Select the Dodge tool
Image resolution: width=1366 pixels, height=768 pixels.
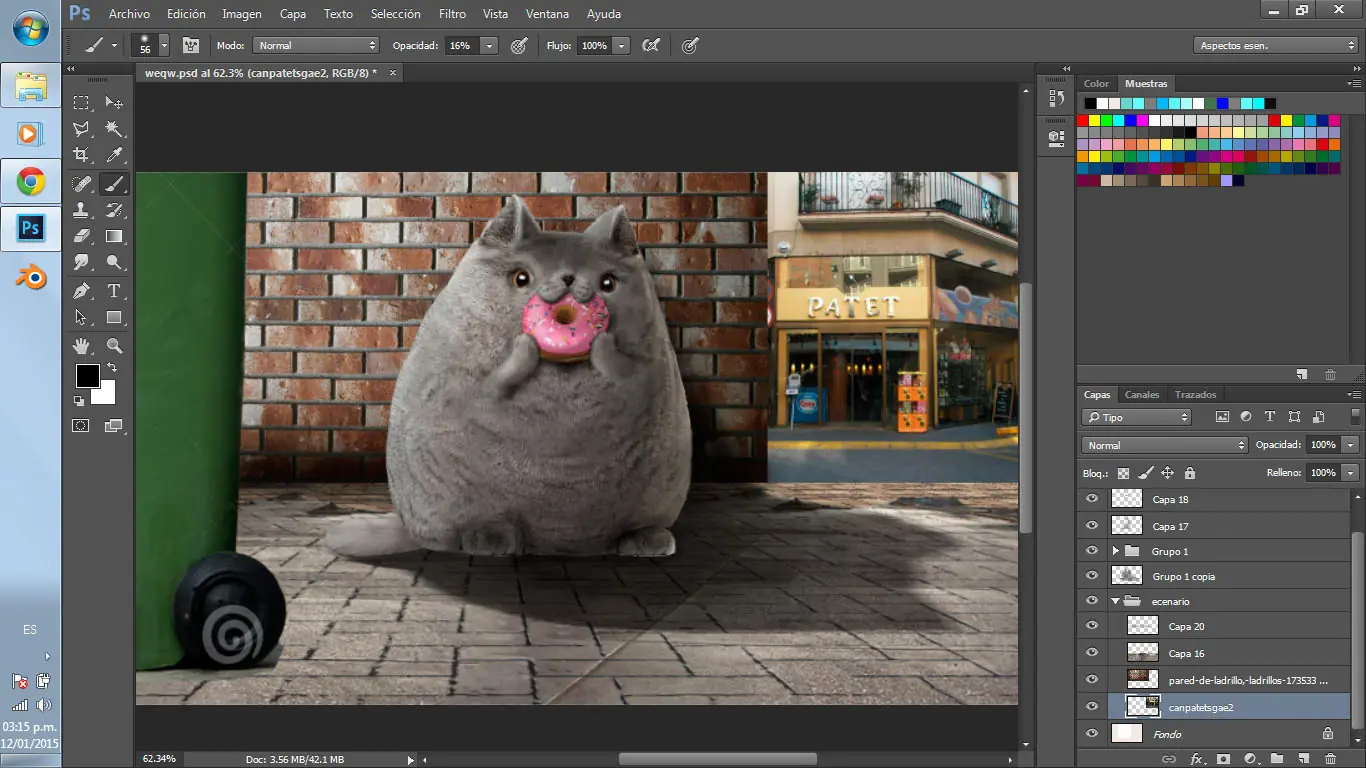coord(114,263)
